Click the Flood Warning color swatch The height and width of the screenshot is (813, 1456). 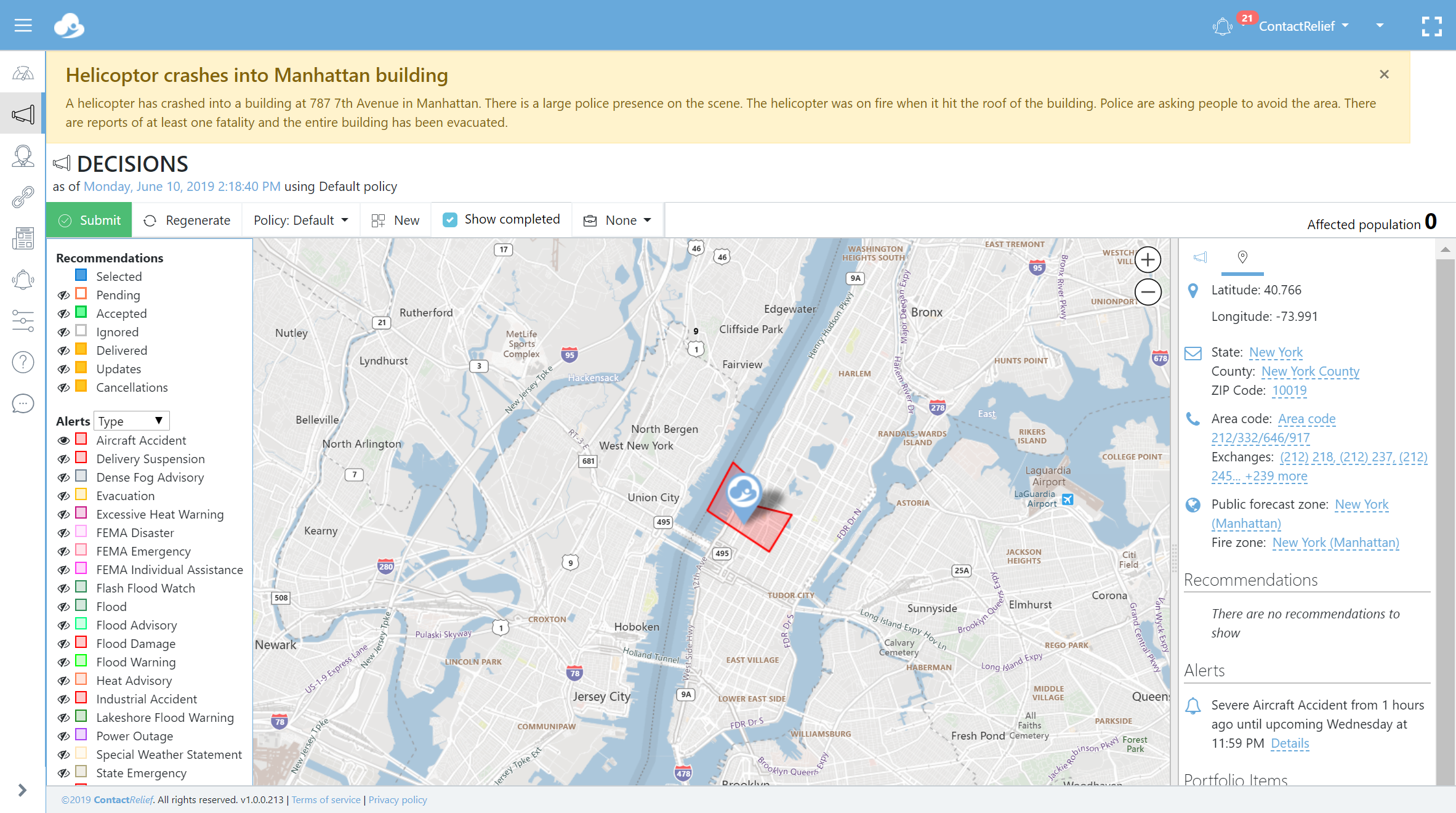click(x=81, y=661)
